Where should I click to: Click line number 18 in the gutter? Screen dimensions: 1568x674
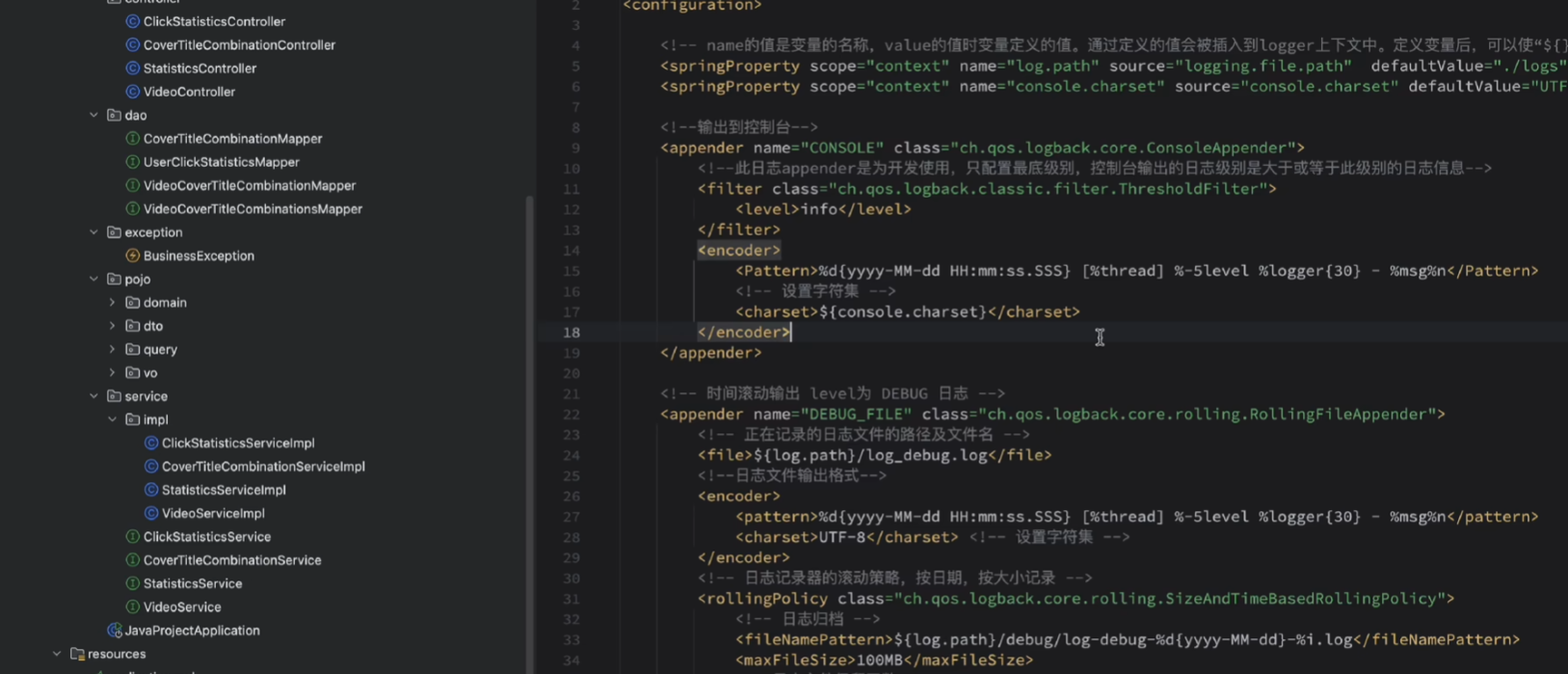coord(571,332)
